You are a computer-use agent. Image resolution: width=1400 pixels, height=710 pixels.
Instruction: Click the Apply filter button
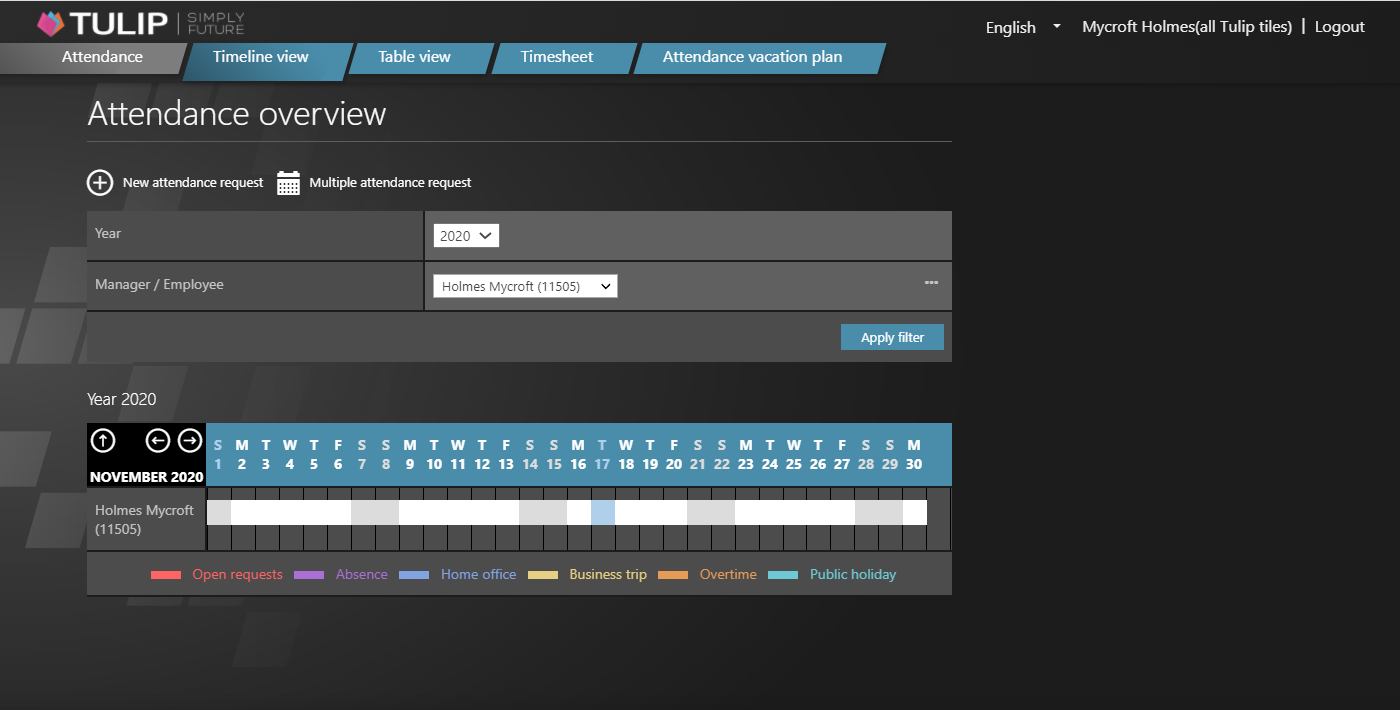[892, 336]
